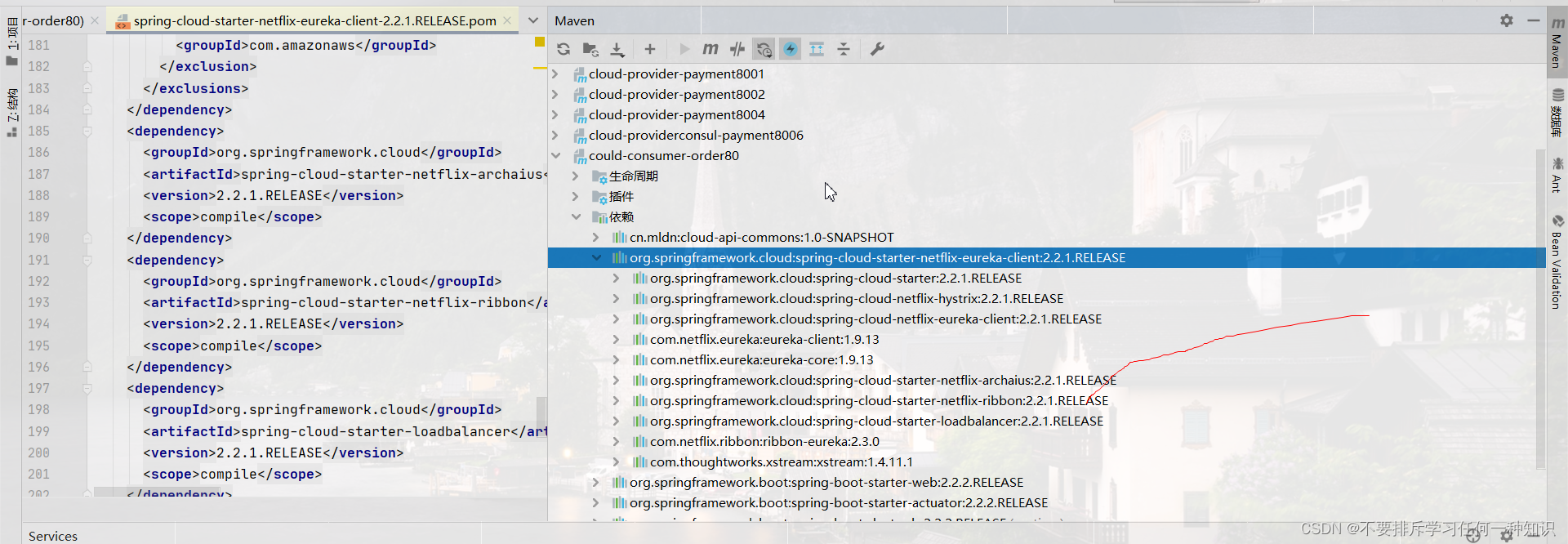Expand cloud-provider-payment8002 module
This screenshot has width=1568, height=544.
[556, 95]
